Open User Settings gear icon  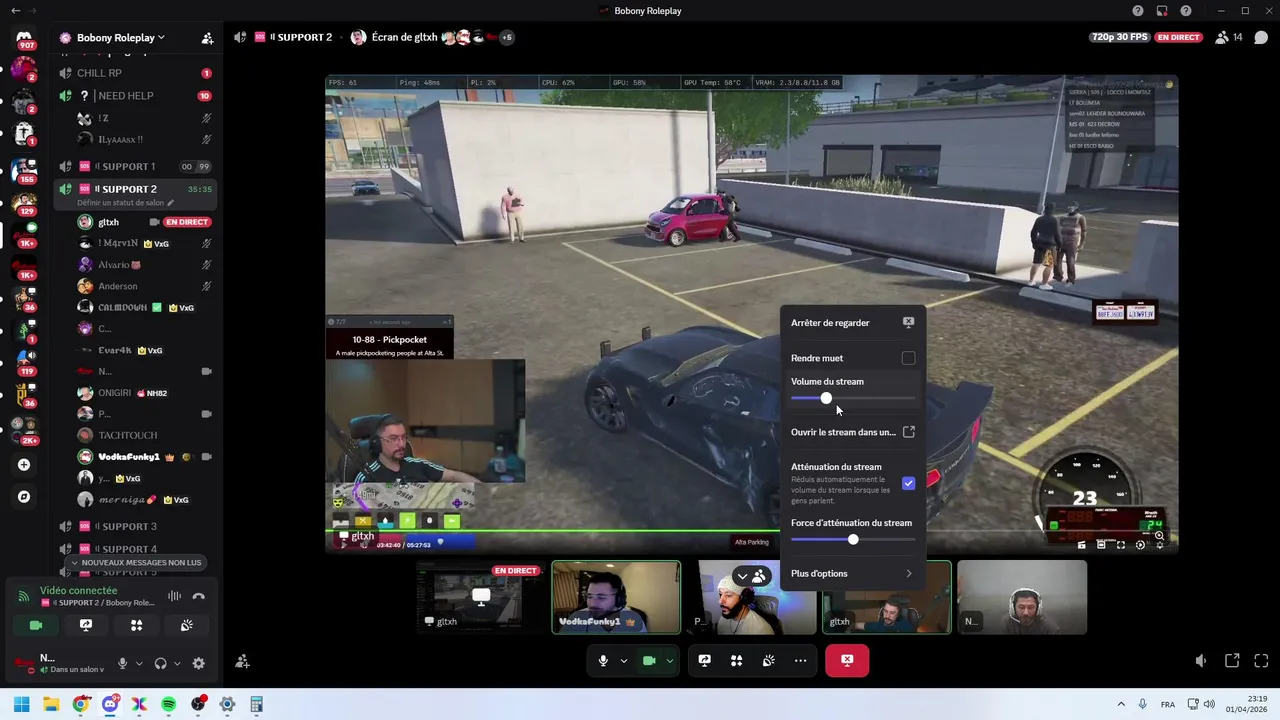tap(198, 663)
